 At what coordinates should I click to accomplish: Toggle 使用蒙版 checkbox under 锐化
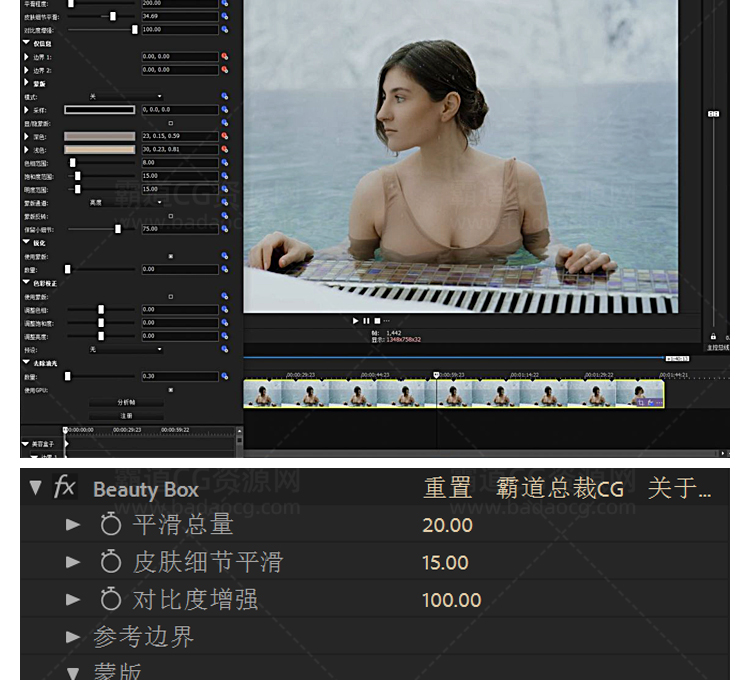[171, 256]
